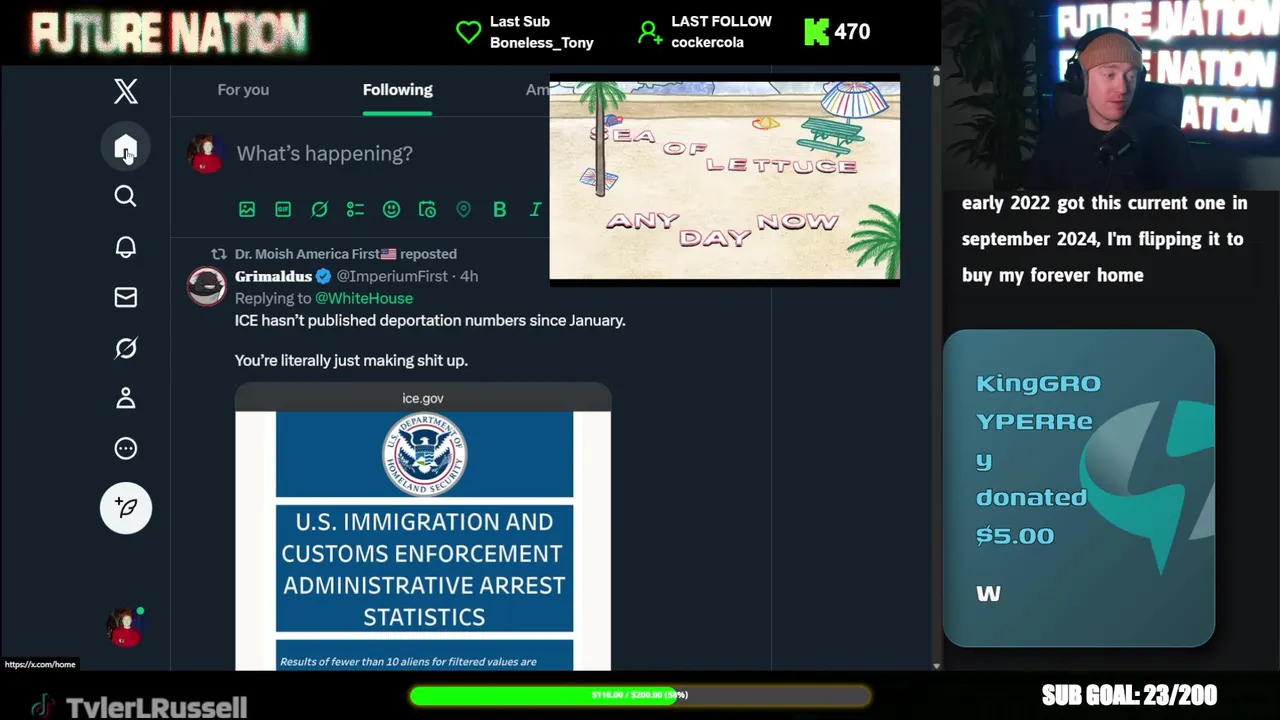Open the Notifications bell icon
The image size is (1280, 720).
click(125, 247)
